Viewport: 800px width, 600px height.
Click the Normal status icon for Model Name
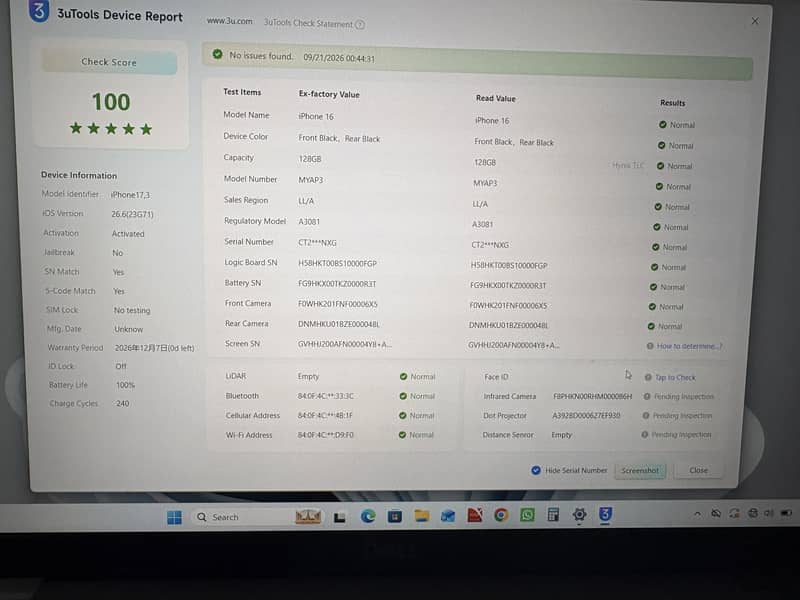coord(663,124)
